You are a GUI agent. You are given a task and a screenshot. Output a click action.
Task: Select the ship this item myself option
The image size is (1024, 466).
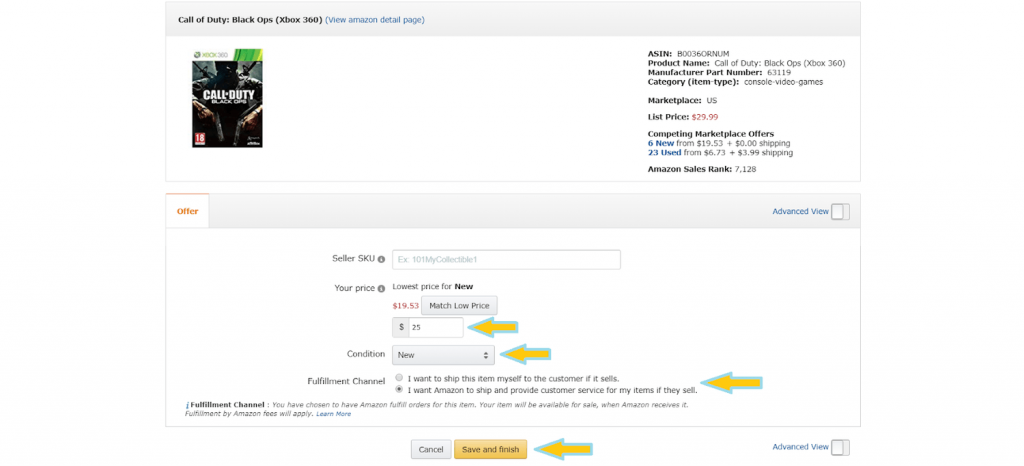click(399, 378)
